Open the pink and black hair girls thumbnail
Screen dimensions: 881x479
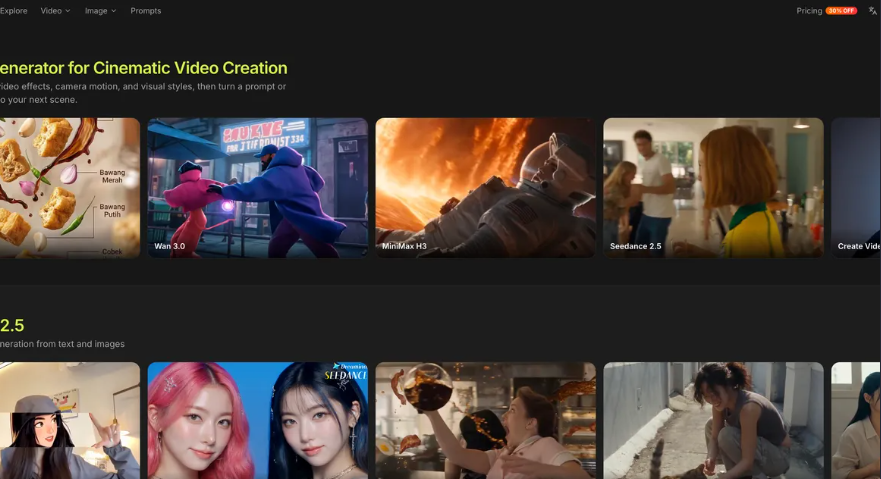click(x=258, y=421)
